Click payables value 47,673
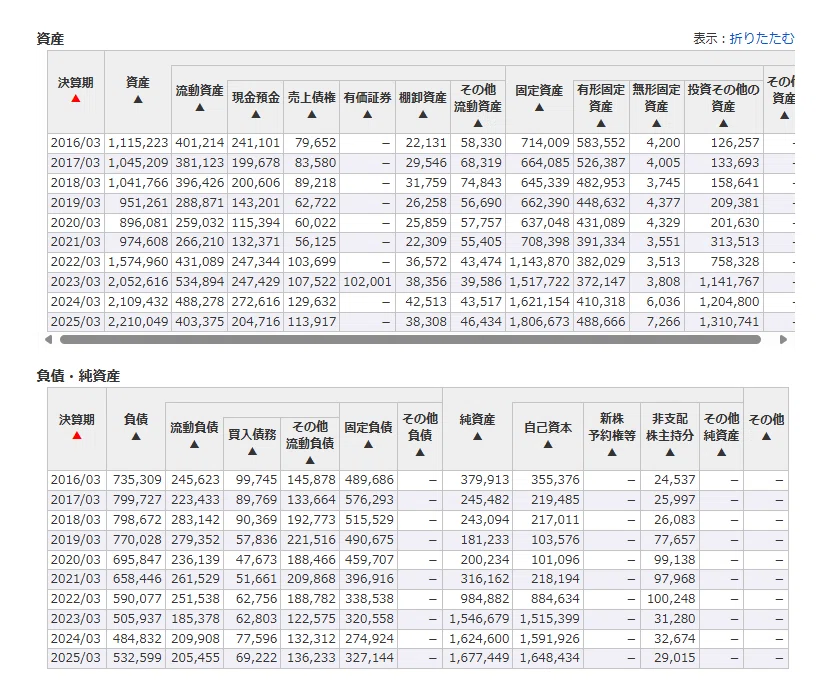 point(256,560)
